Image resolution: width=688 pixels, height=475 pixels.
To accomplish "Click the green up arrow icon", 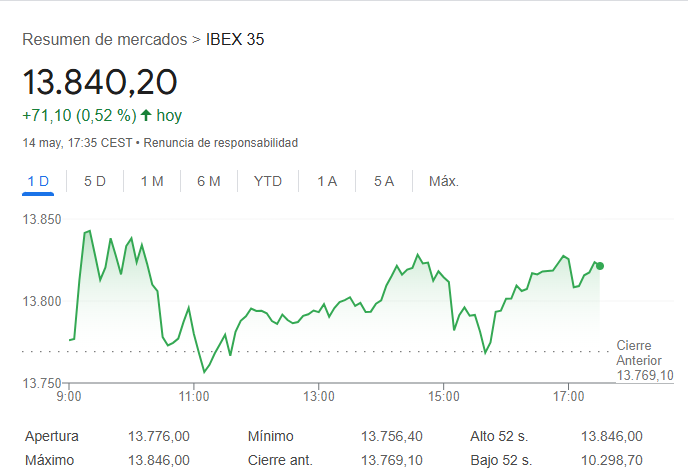I will 146,115.
